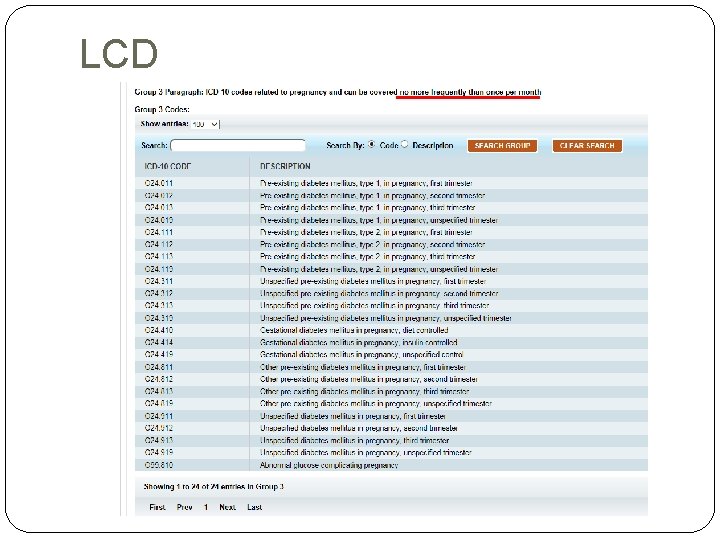Viewport: 720px width, 540px height.
Task: Click the 'Group 3 Codes:' label
Action: (x=162, y=109)
